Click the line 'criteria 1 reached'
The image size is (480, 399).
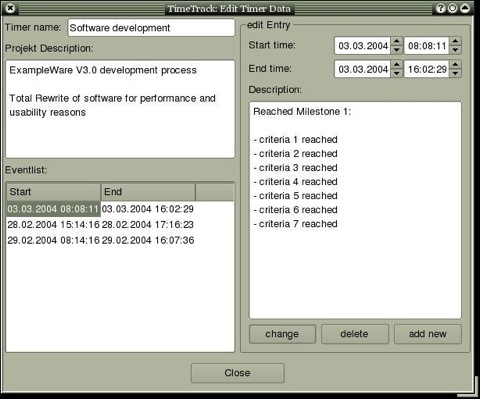[x=296, y=140]
